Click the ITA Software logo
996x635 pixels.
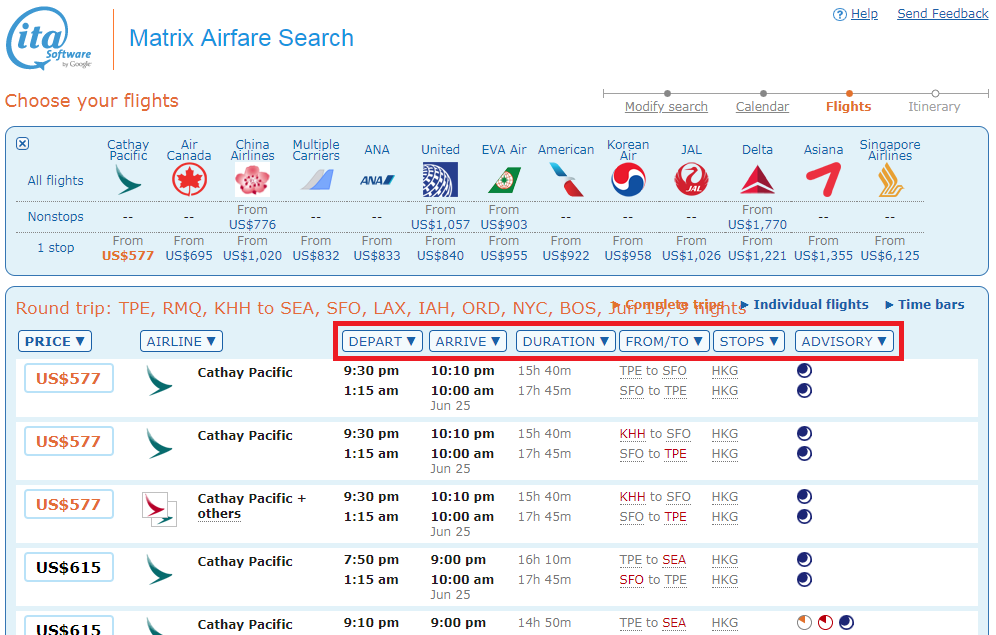48,38
